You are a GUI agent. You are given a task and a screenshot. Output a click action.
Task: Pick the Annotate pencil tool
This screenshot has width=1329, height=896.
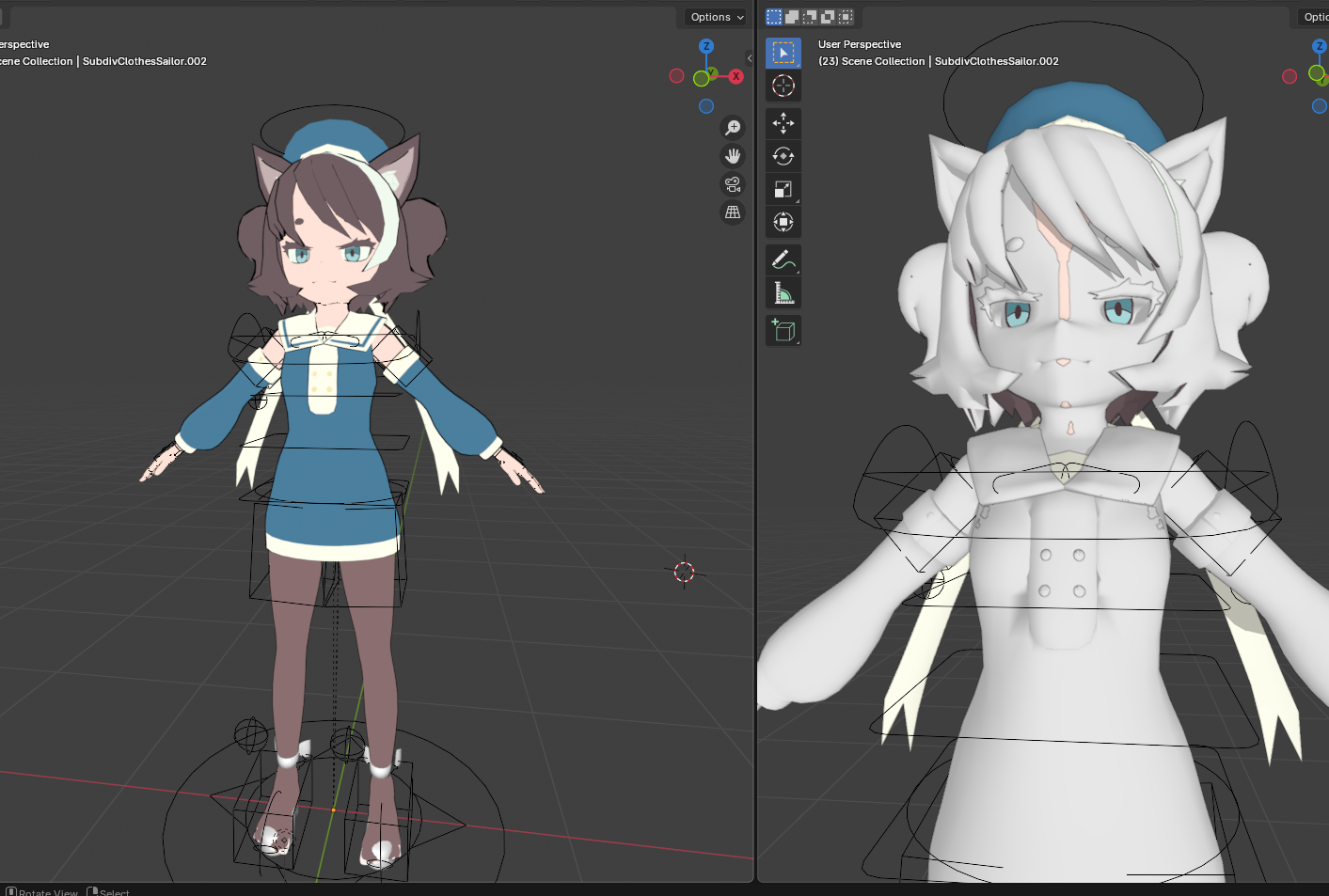[x=783, y=259]
